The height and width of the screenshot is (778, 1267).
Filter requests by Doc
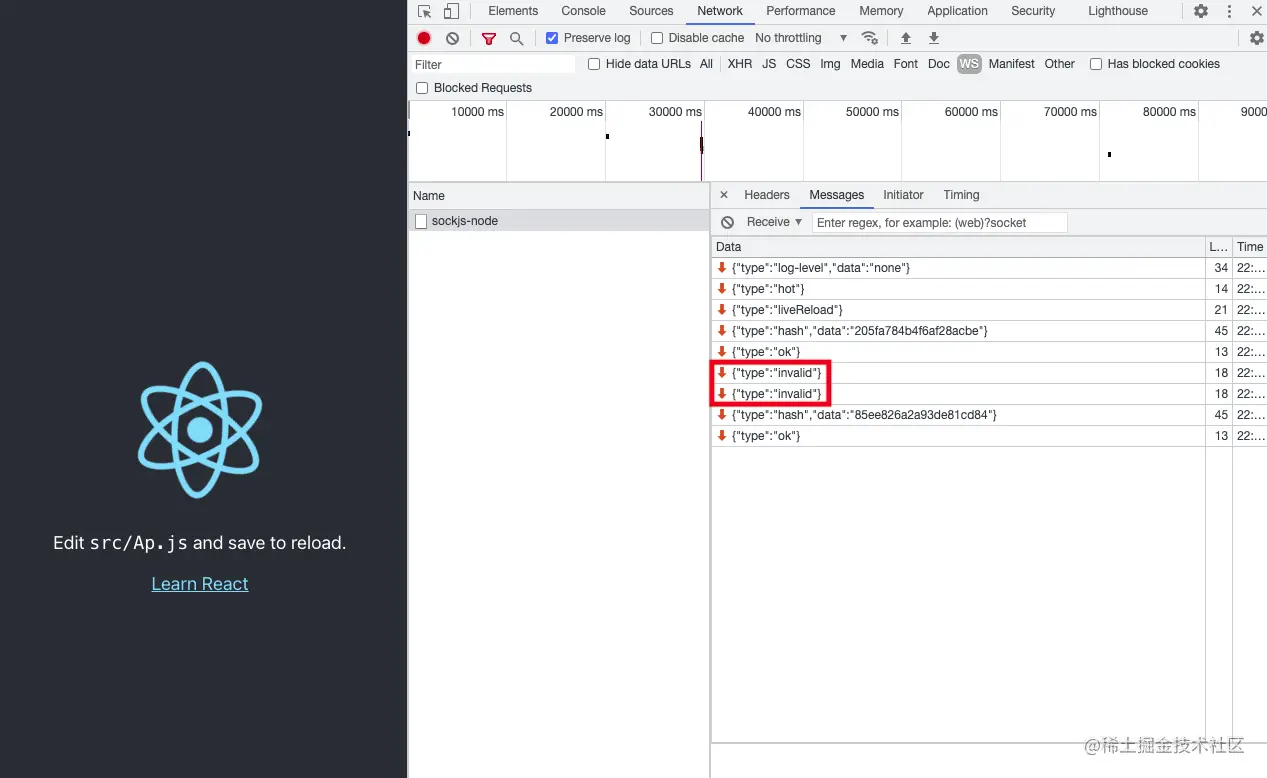[x=939, y=64]
